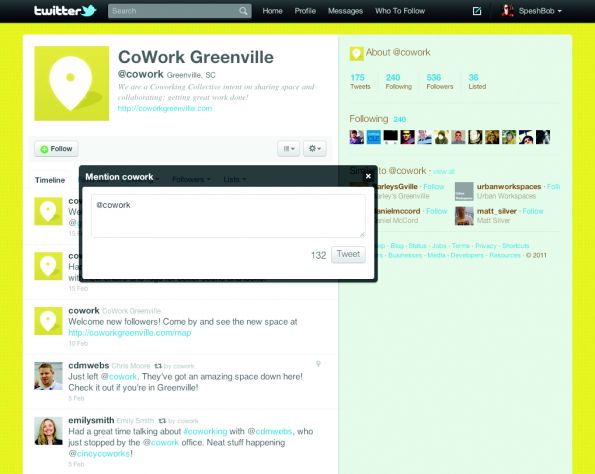Click the search magnifier icon
This screenshot has width=595, height=474.
click(243, 11)
